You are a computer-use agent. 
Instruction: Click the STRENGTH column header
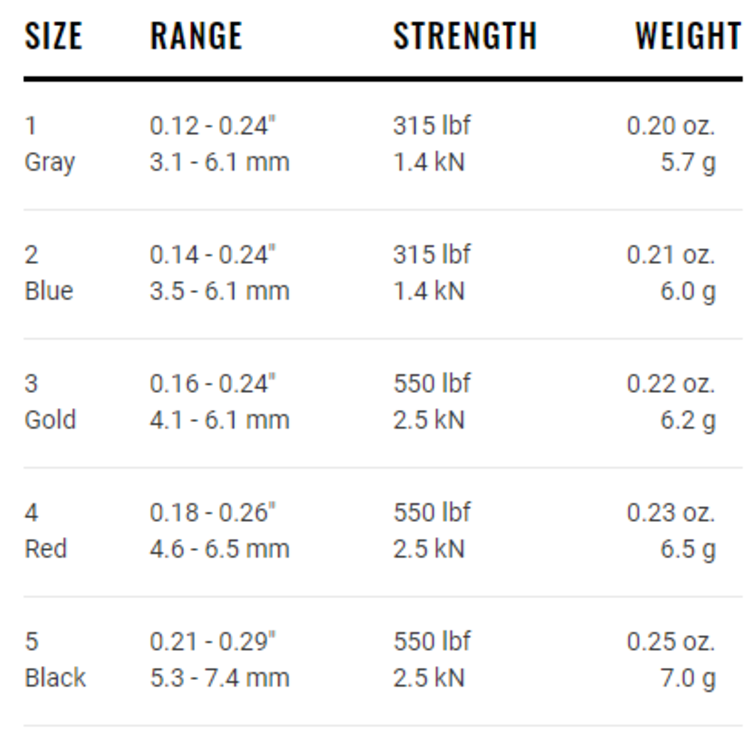point(465,37)
